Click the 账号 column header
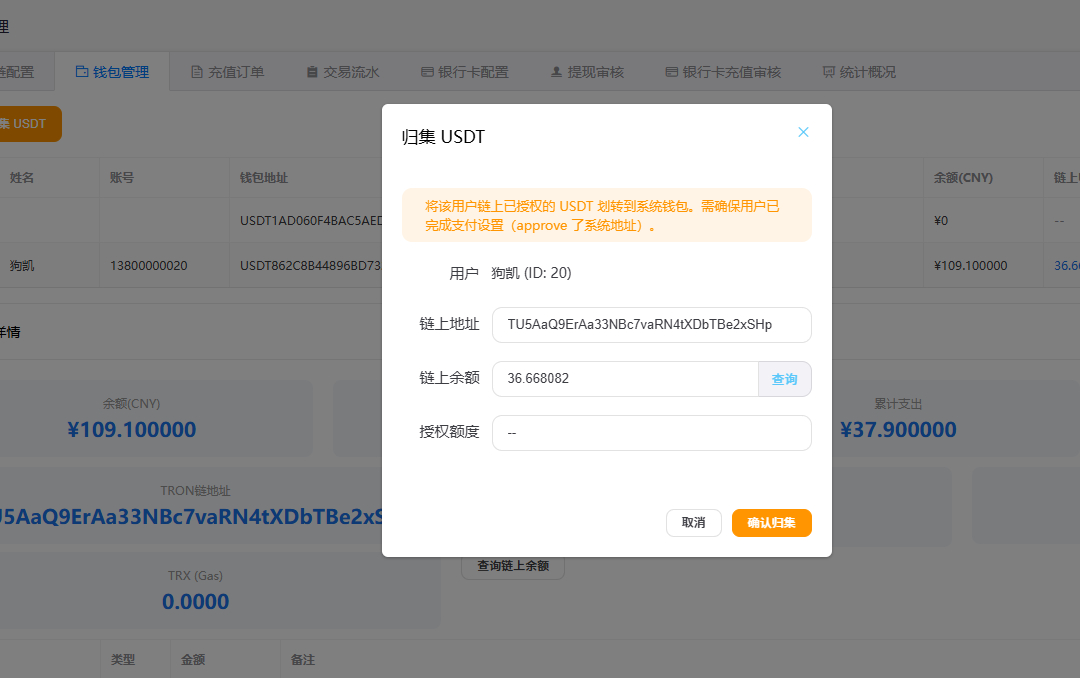1080x678 pixels. 122,178
